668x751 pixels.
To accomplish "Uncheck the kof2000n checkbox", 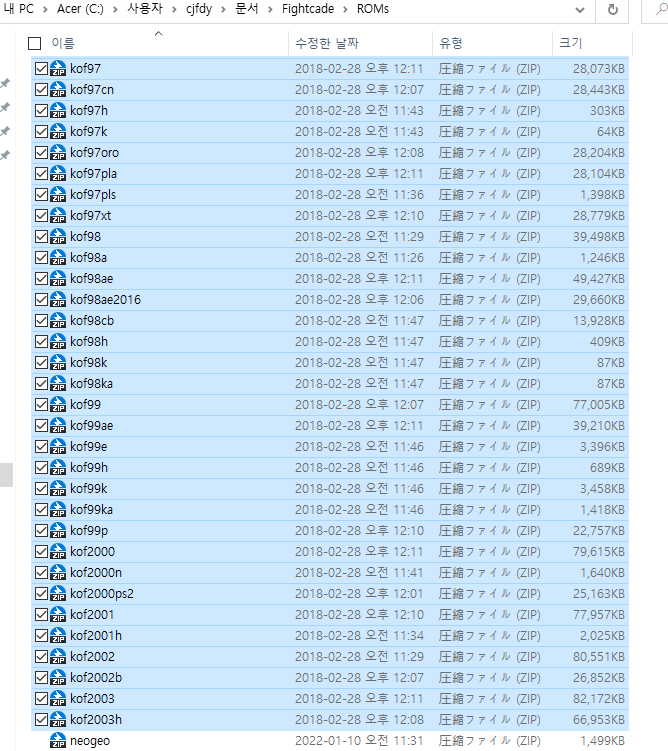I will (x=41, y=573).
